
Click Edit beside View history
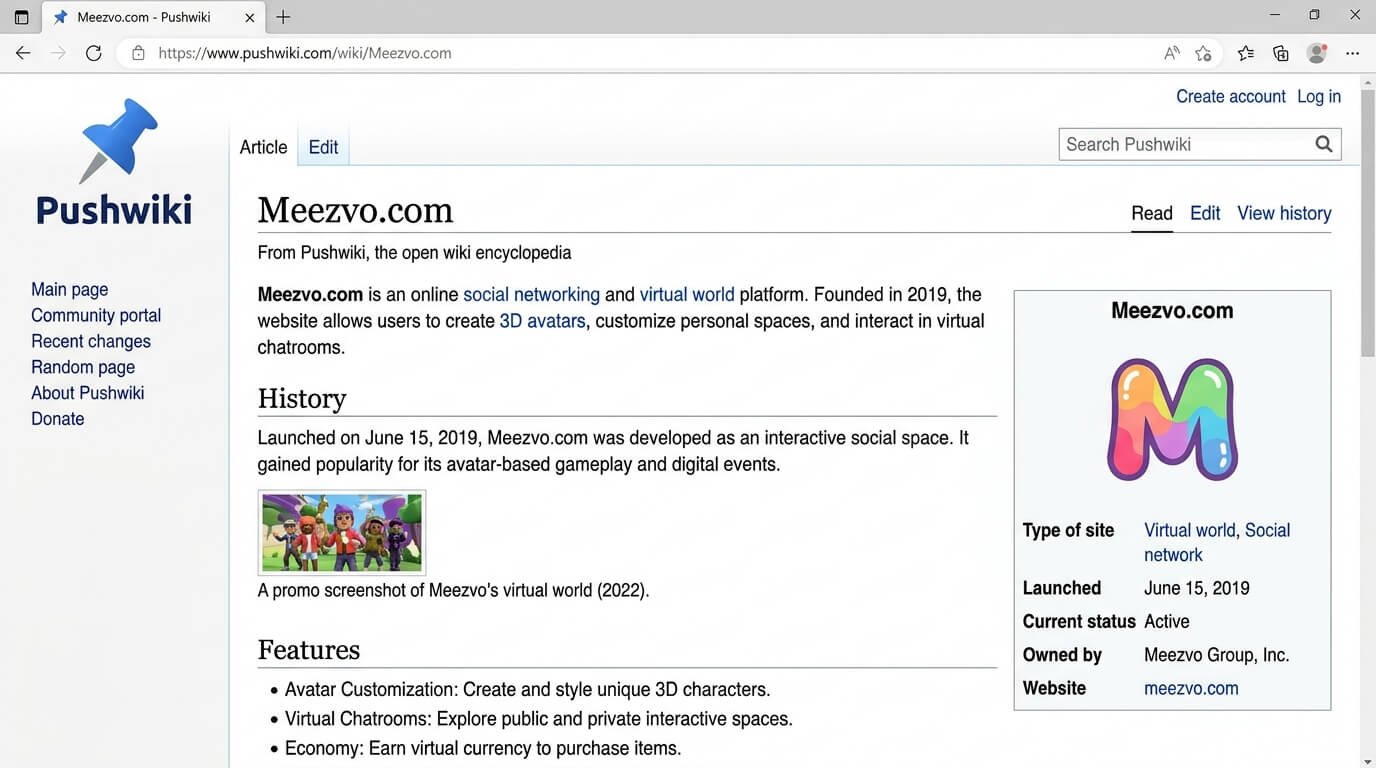coord(1205,213)
